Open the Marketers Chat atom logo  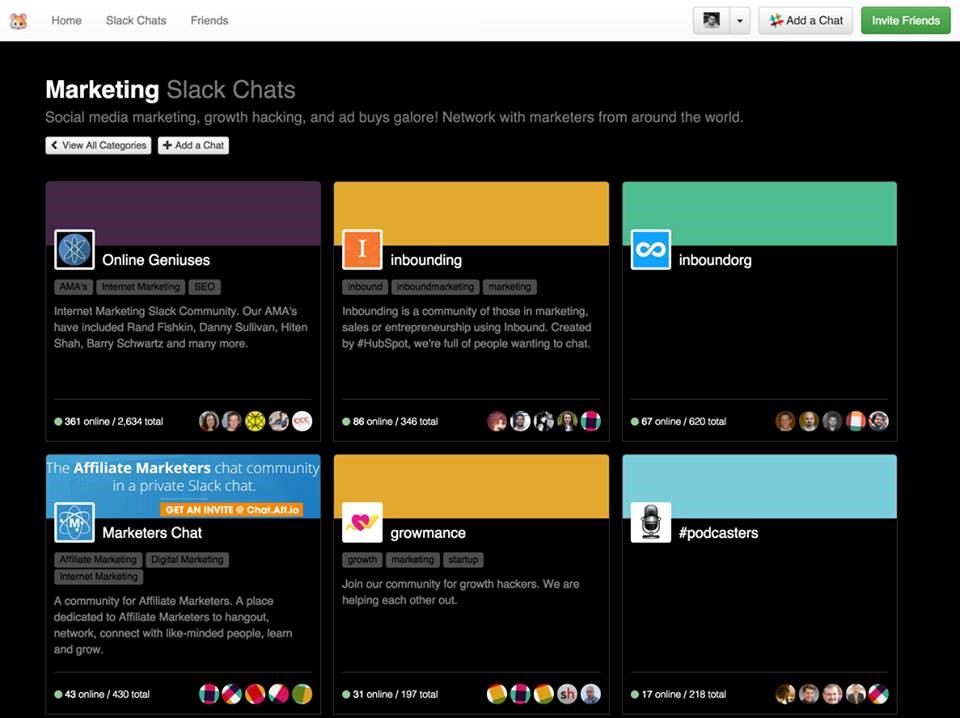point(74,523)
